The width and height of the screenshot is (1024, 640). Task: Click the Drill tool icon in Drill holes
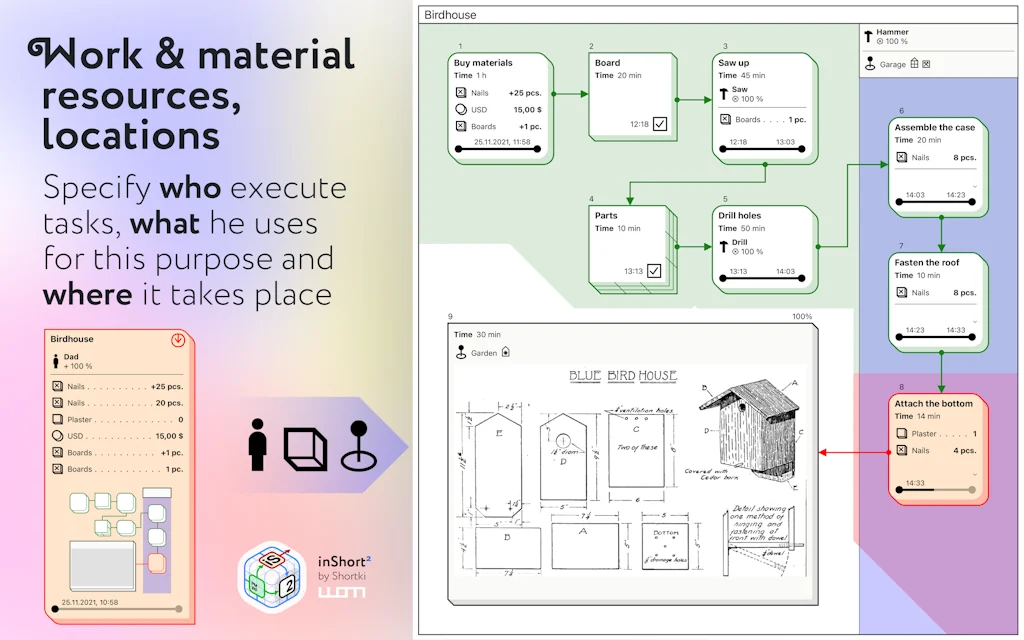pyautogui.click(x=724, y=247)
